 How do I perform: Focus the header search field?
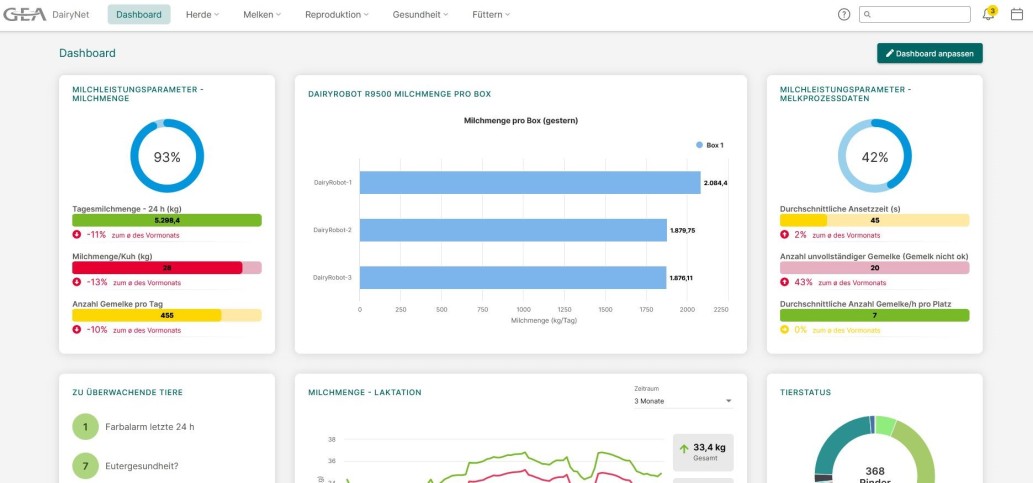coord(914,14)
